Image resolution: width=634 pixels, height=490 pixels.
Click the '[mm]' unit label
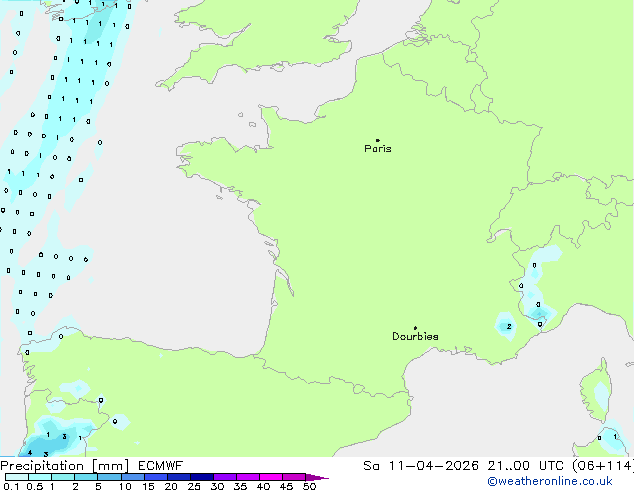pos(111,466)
